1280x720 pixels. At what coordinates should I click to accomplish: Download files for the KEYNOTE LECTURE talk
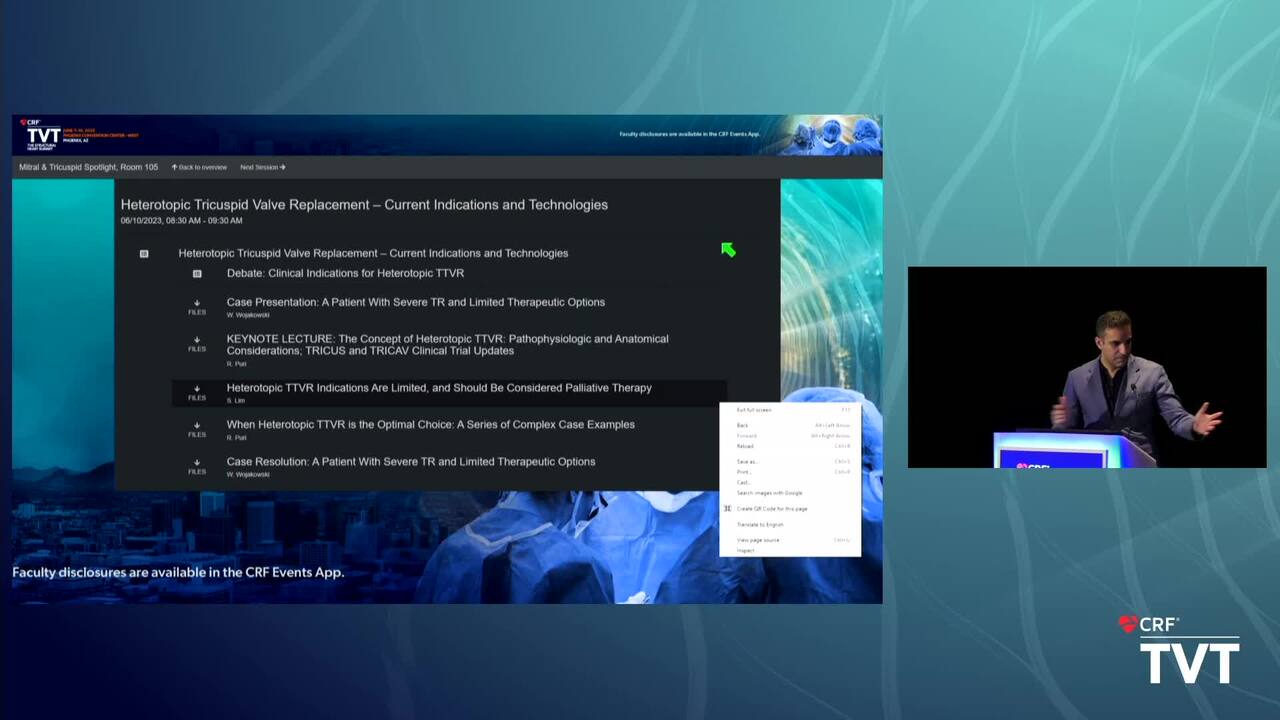click(x=197, y=344)
